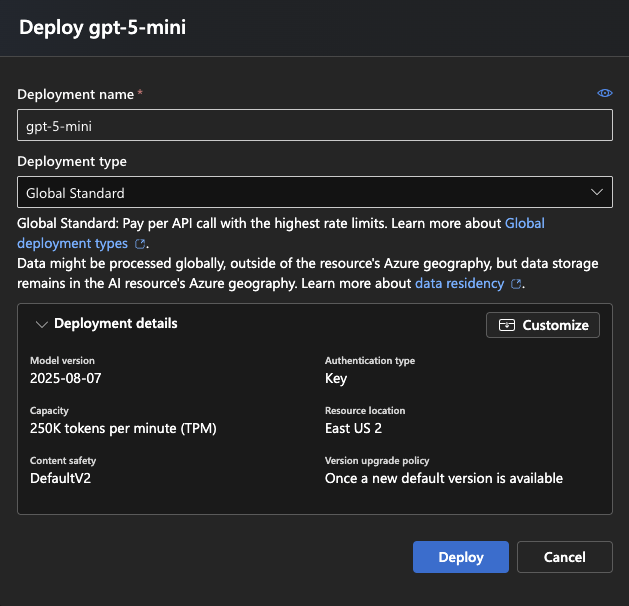This screenshot has height=606, width=629.
Task: Click the icon inside the Customize button
Action: pyautogui.click(x=507, y=325)
